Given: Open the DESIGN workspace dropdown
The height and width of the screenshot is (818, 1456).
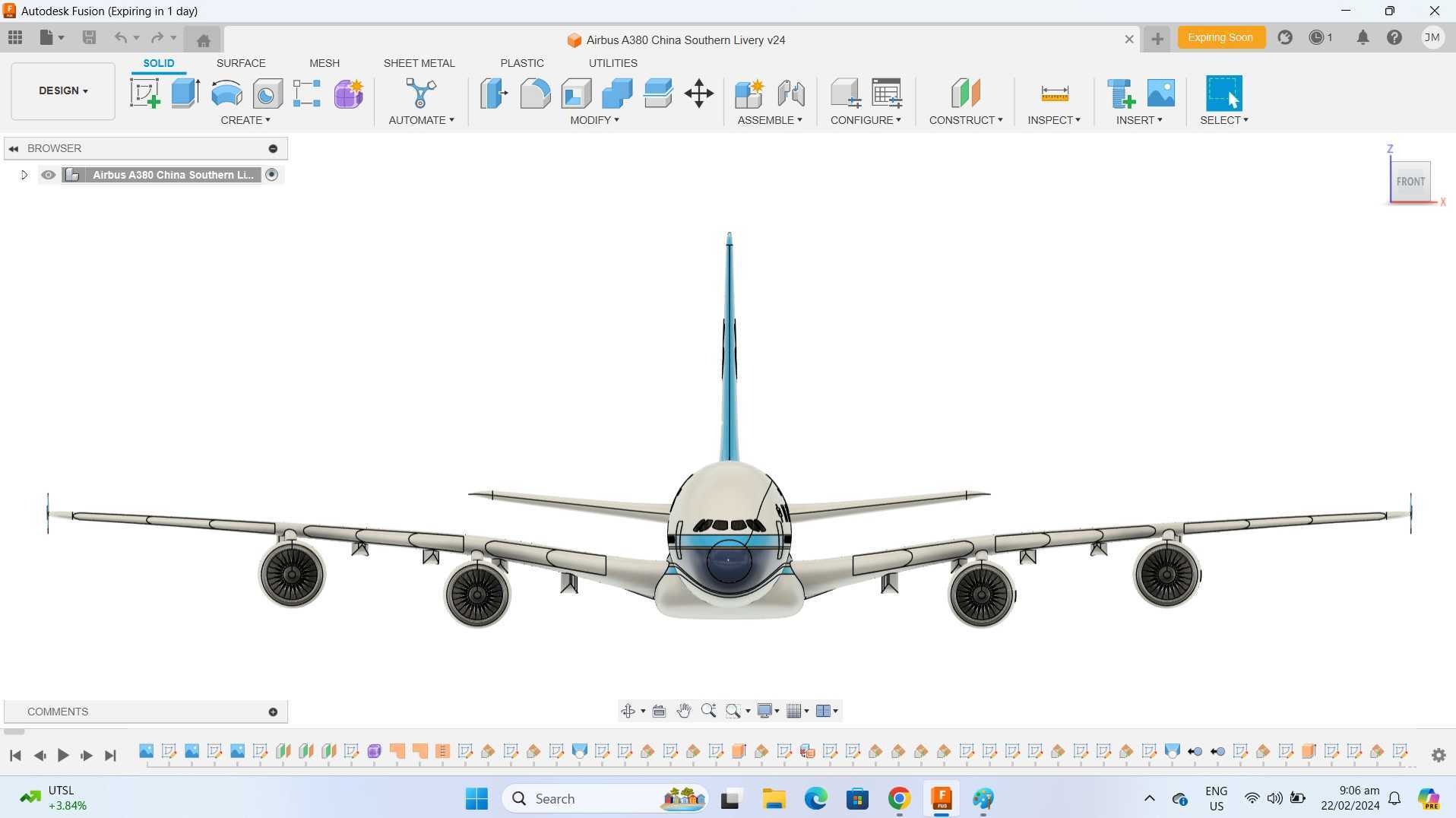Looking at the screenshot, I should pyautogui.click(x=63, y=90).
